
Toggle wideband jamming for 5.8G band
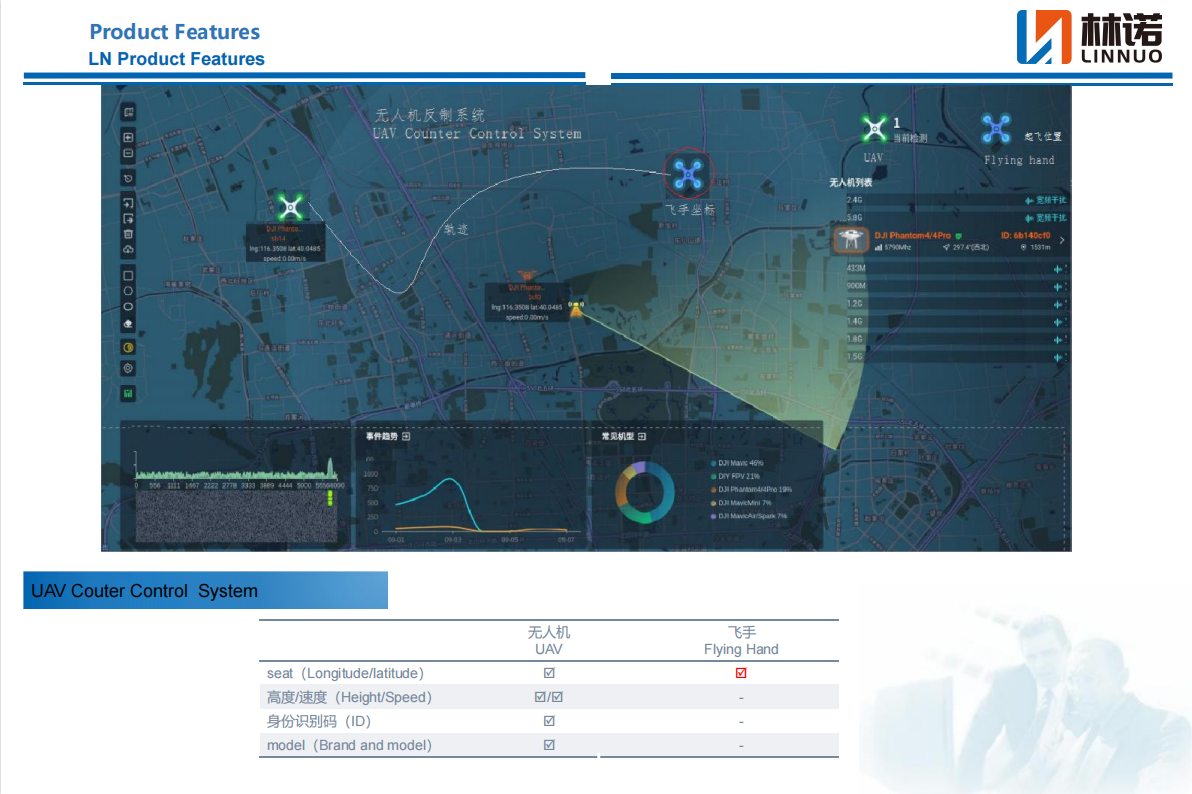point(1046,217)
